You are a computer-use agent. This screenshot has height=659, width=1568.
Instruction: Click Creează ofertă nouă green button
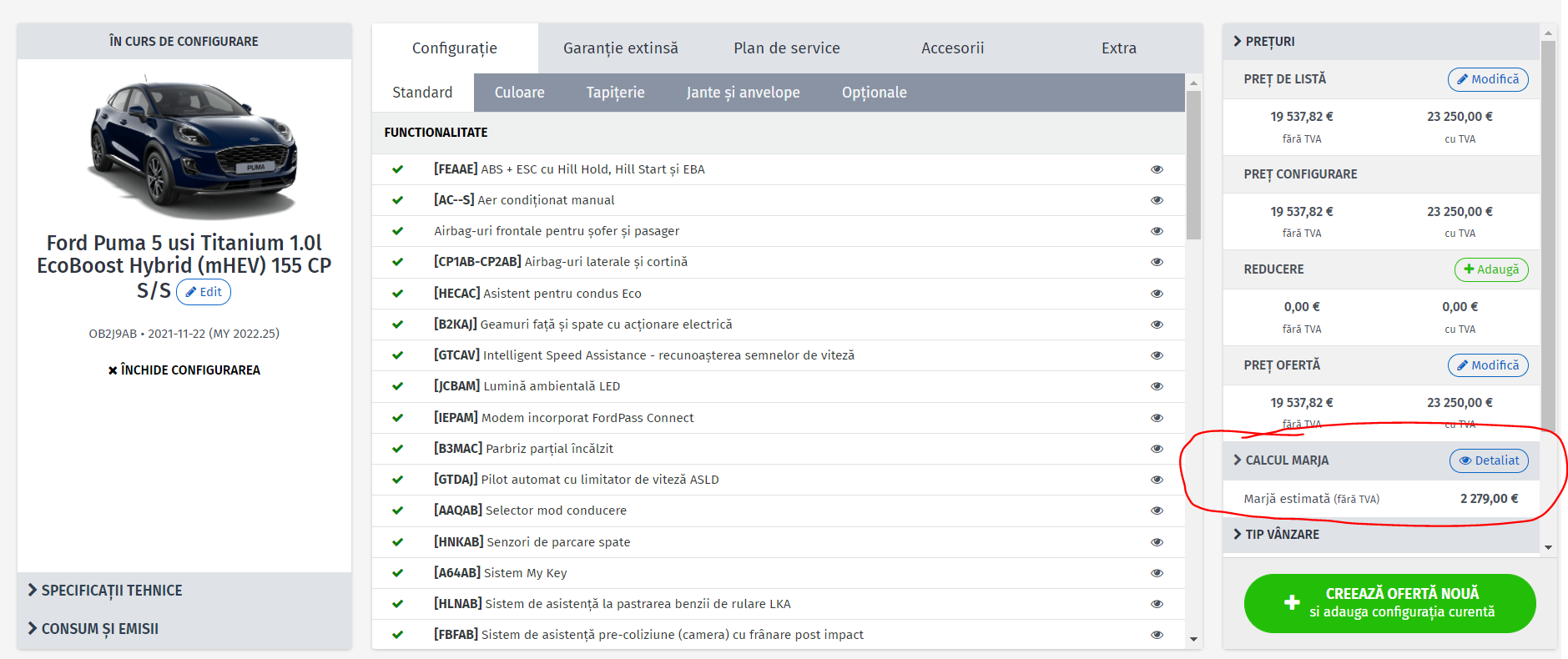pos(1389,603)
